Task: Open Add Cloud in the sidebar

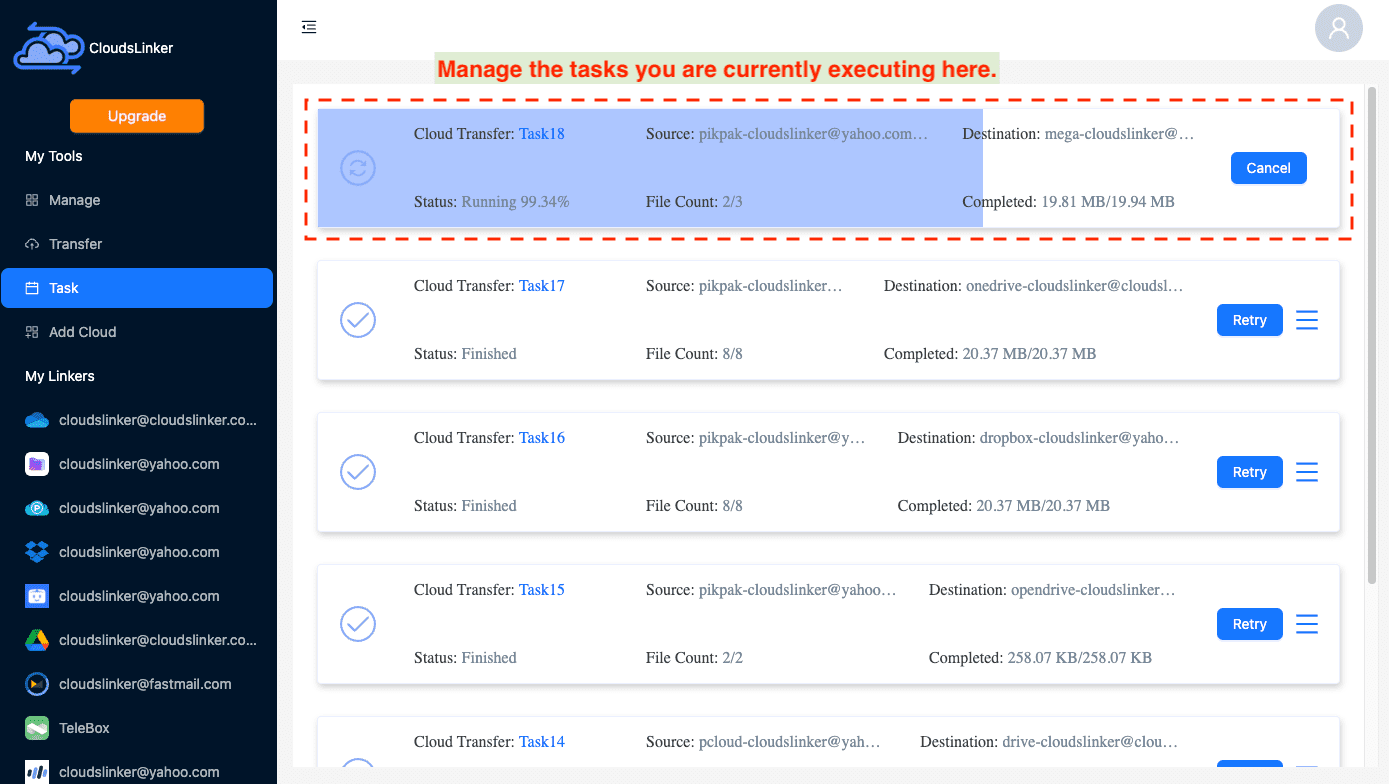Action: pyautogui.click(x=82, y=332)
